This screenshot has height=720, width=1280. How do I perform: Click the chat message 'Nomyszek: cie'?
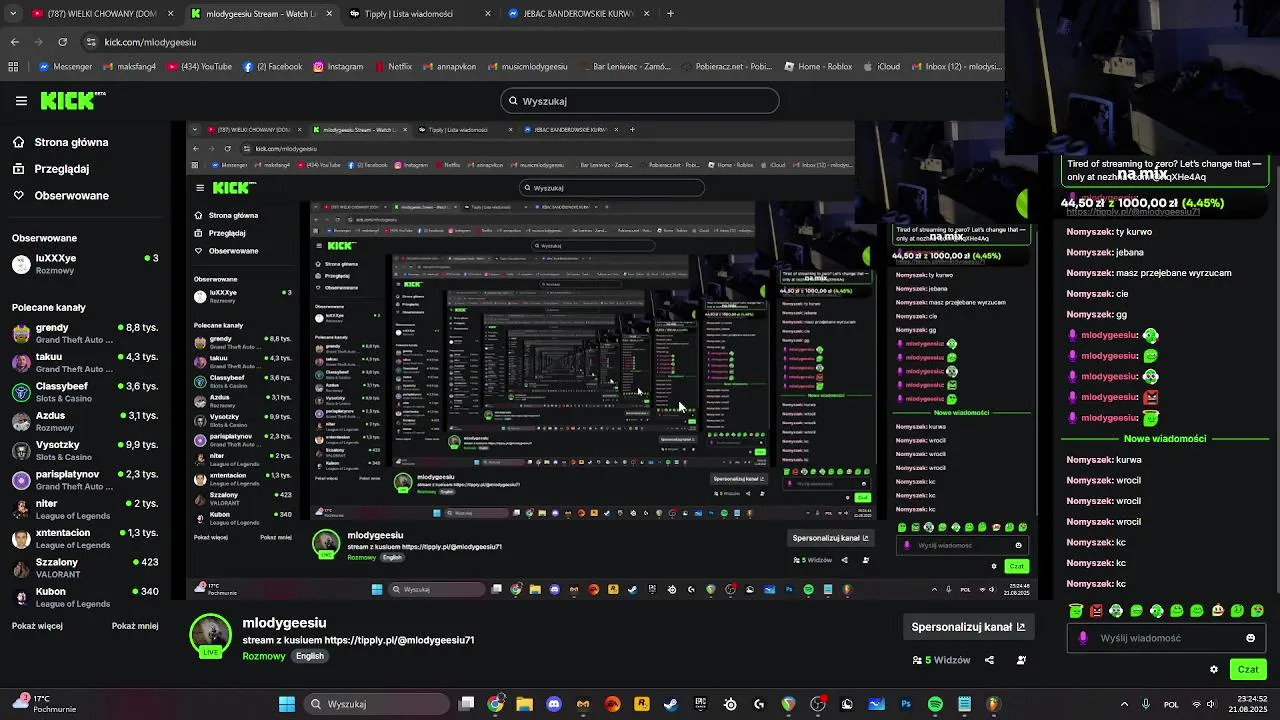click(1097, 294)
